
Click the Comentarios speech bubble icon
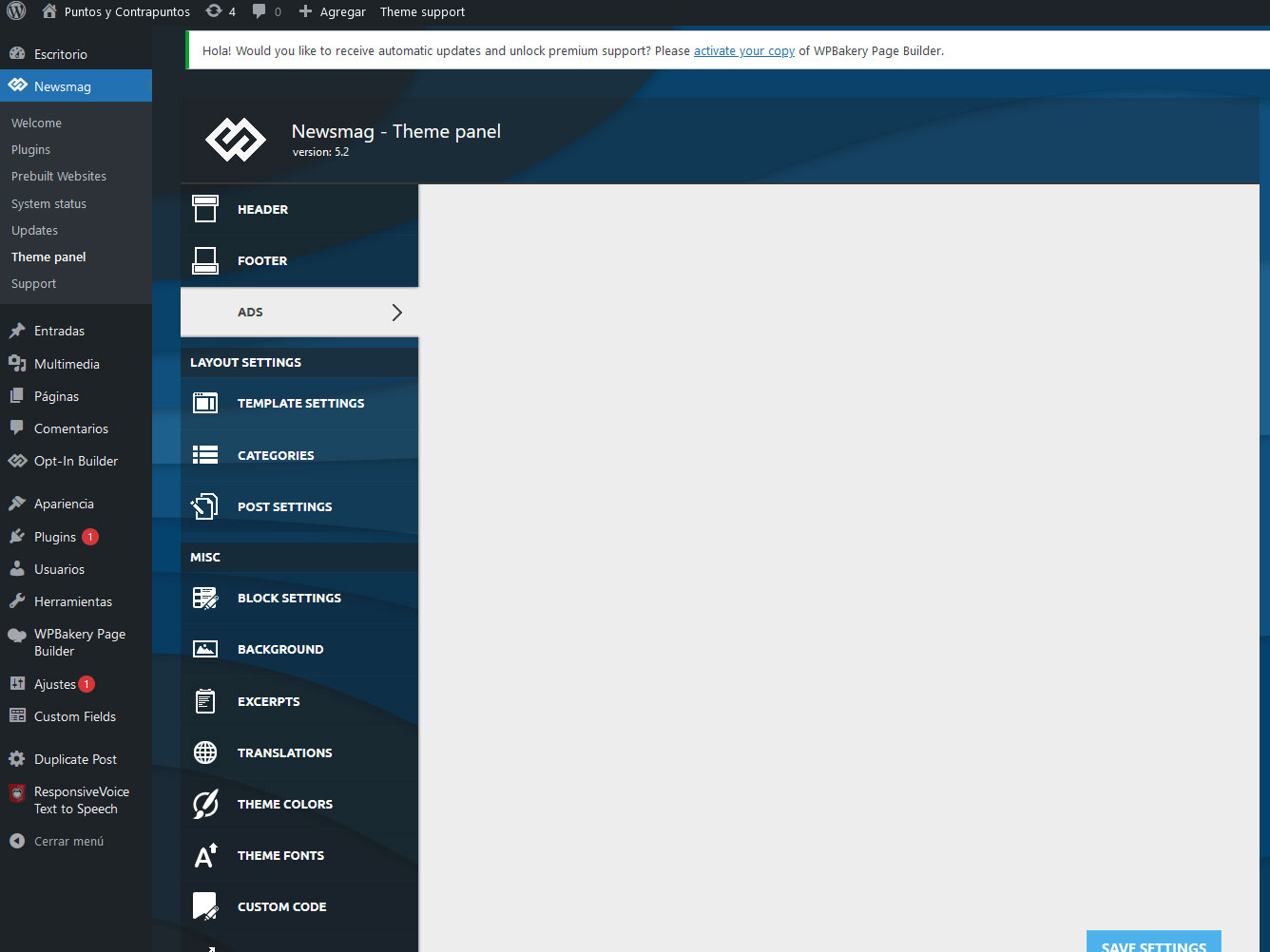[x=17, y=428]
